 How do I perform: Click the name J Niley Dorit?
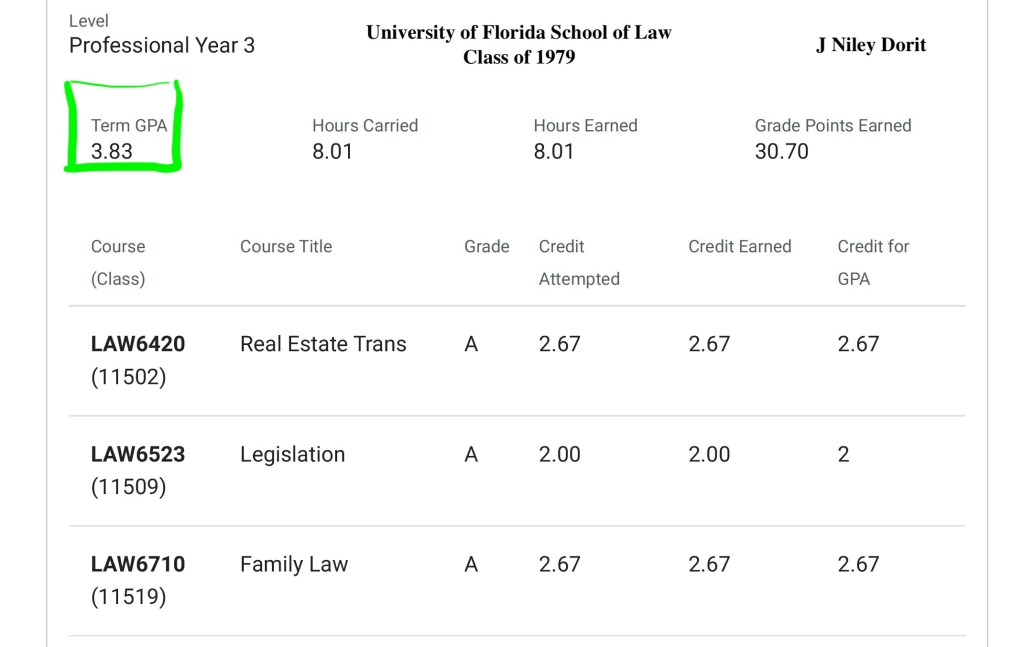click(871, 45)
